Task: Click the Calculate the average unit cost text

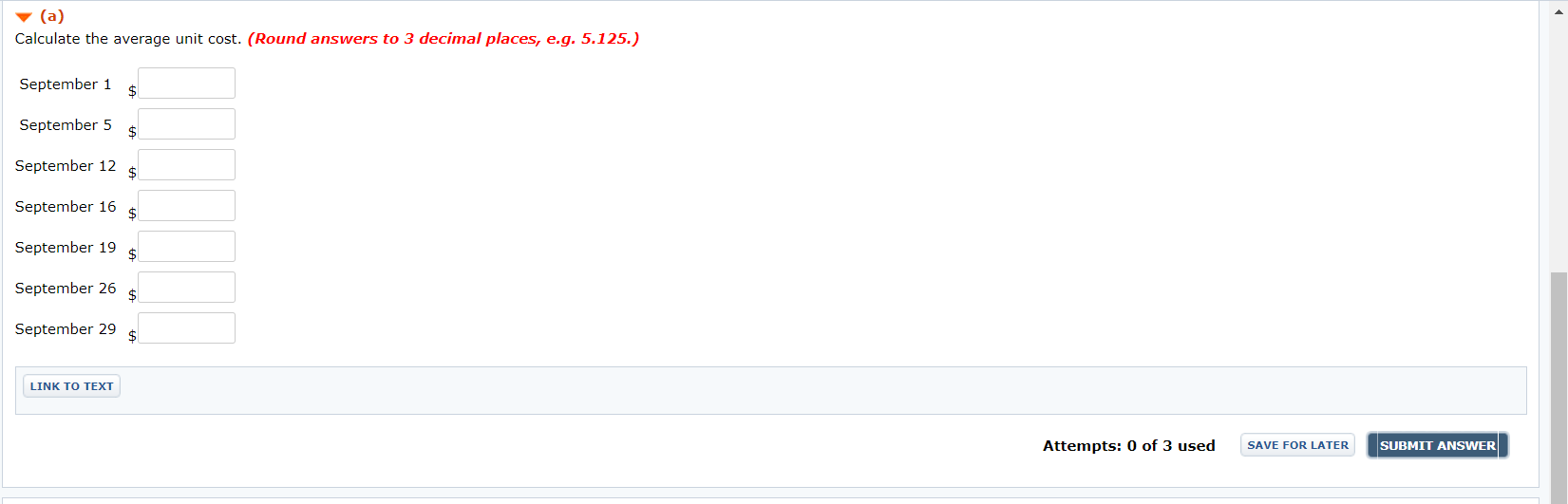Action: pos(128,39)
